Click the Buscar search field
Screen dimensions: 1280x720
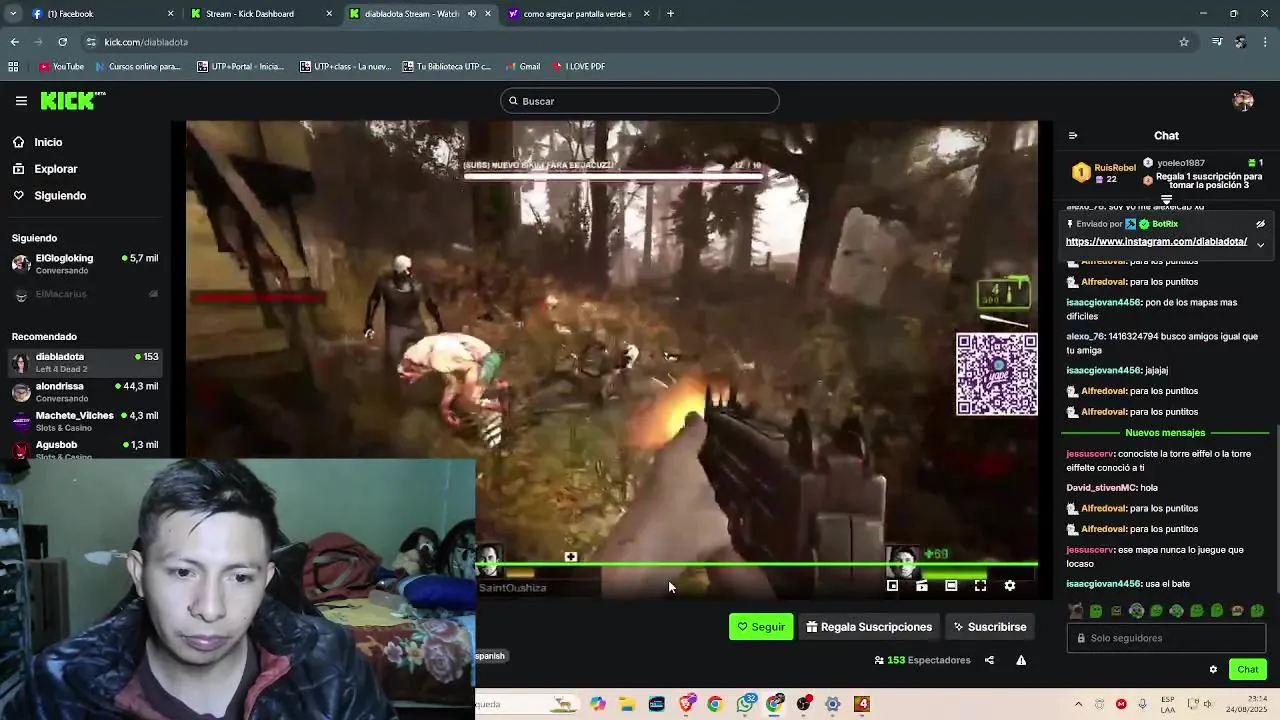640,101
